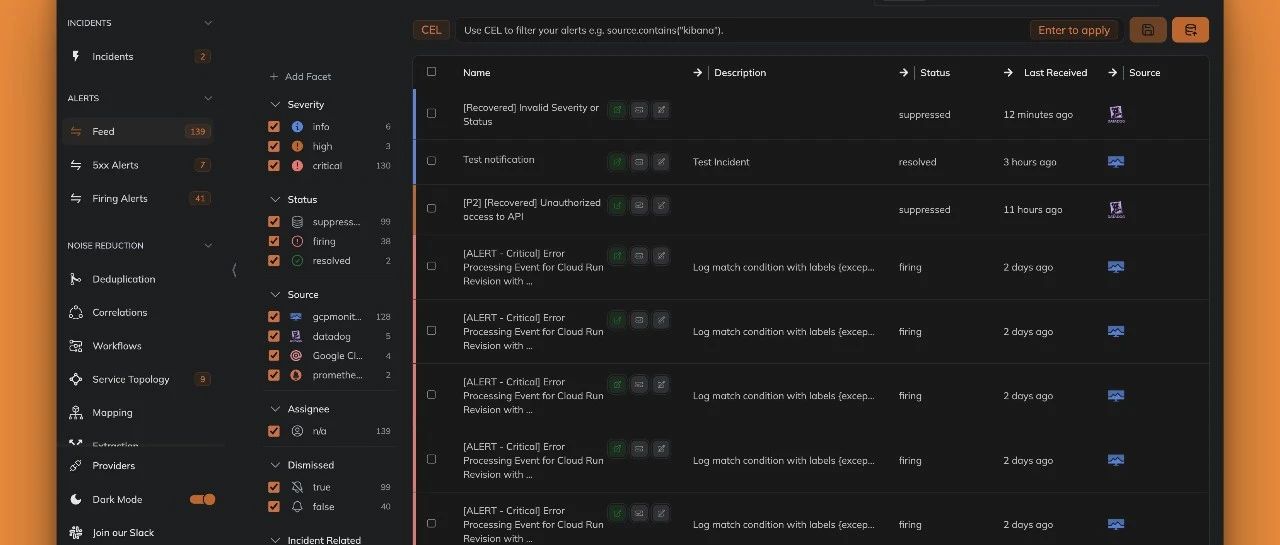Click the orange database icon button
The height and width of the screenshot is (545, 1280).
point(1190,30)
